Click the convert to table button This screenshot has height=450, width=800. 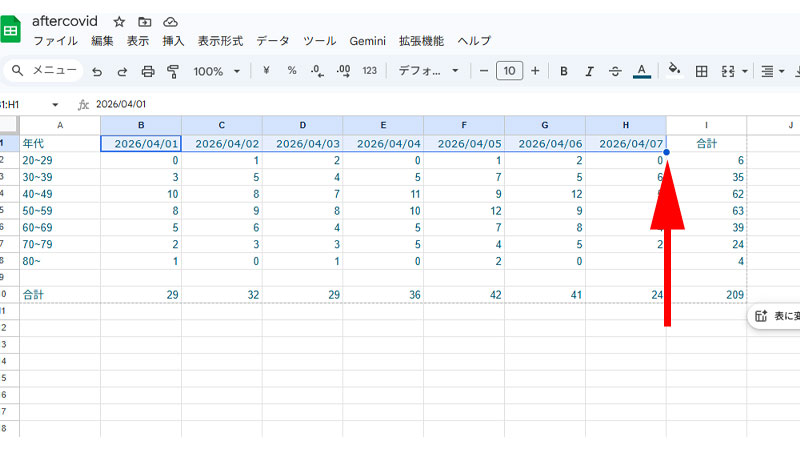[x=774, y=316]
